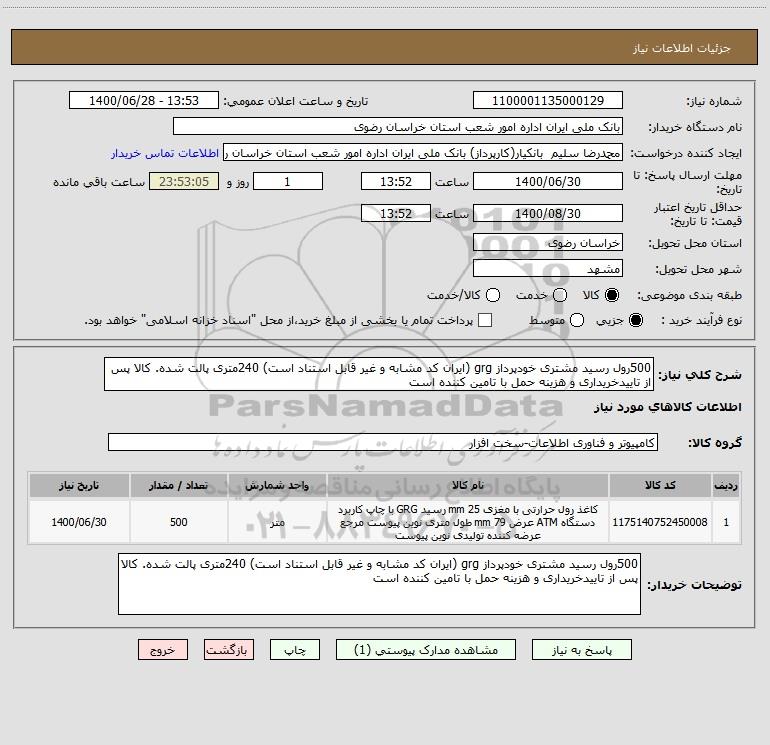Click the delivery province خراسان رضوی field
Viewport: 770px width, 745px height.
[x=548, y=243]
